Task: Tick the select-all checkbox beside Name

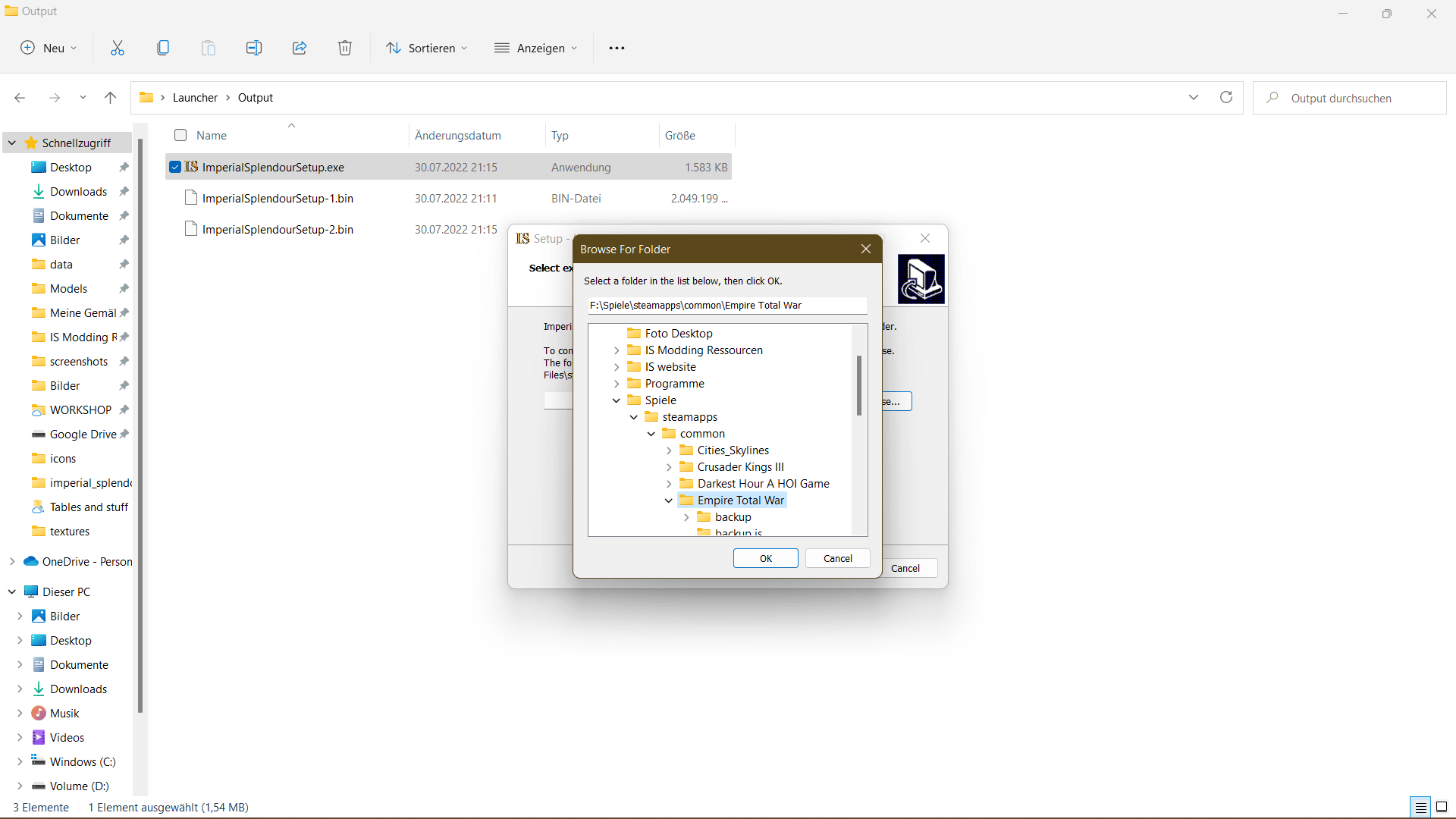Action: click(x=180, y=135)
